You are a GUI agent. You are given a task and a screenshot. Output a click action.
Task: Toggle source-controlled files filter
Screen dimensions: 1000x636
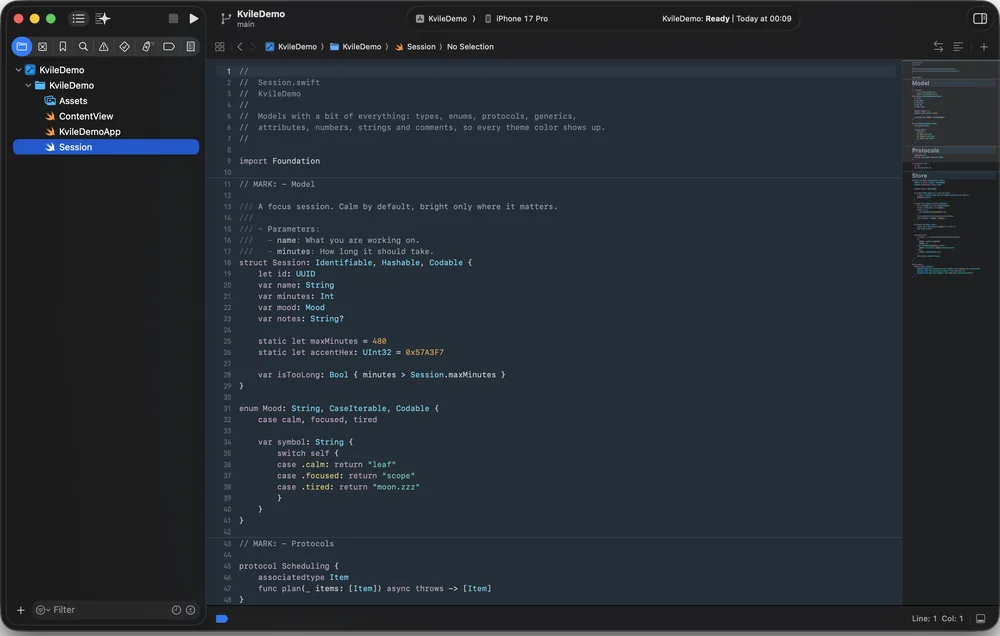(190, 610)
